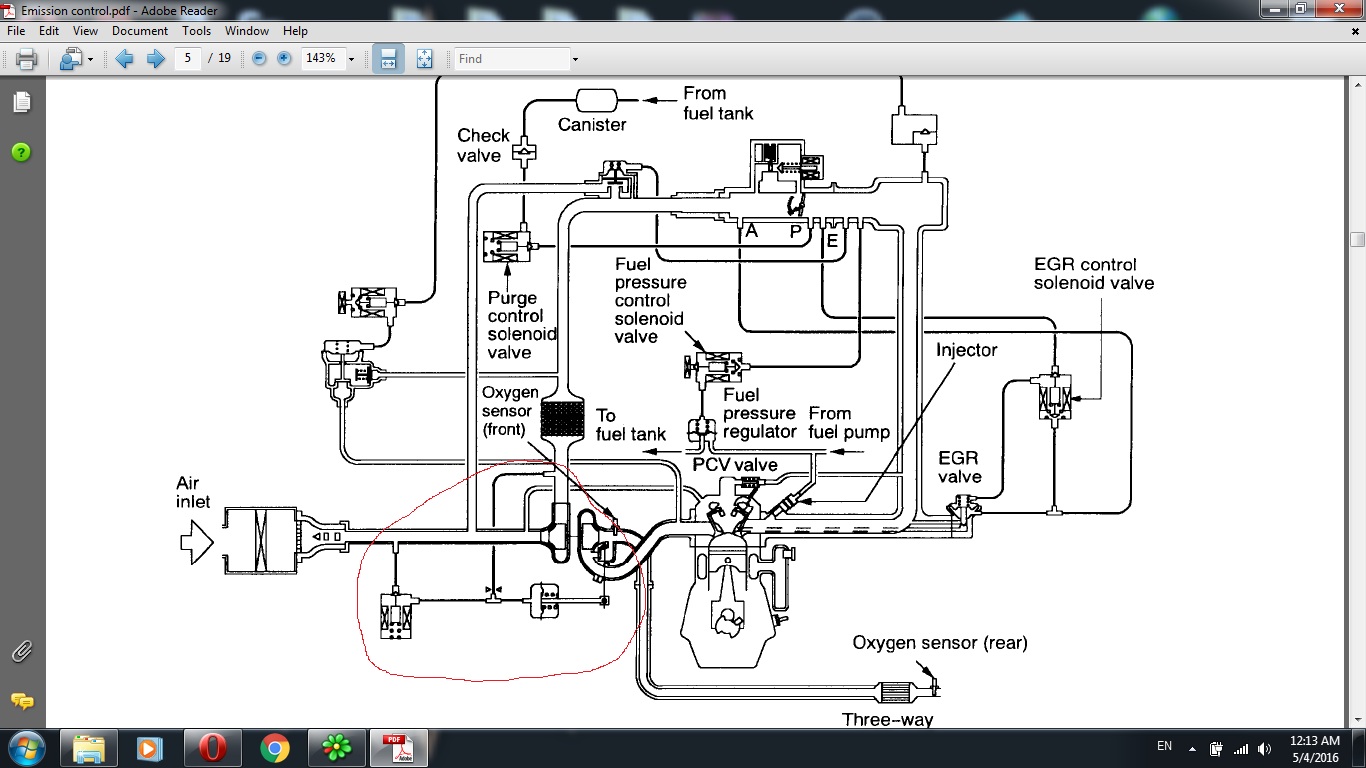The width and height of the screenshot is (1366, 768).
Task: Open the green Help icon in sidebar
Action: [21, 153]
